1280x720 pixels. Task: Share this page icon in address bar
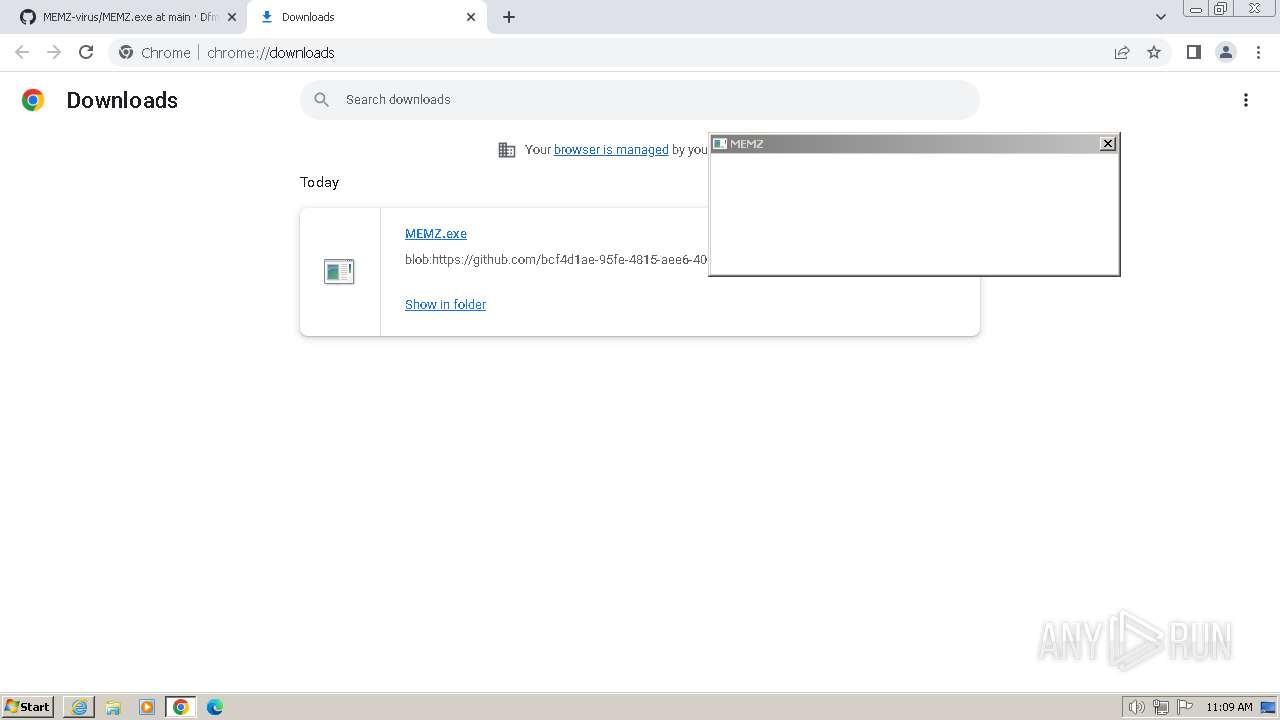[x=1122, y=52]
